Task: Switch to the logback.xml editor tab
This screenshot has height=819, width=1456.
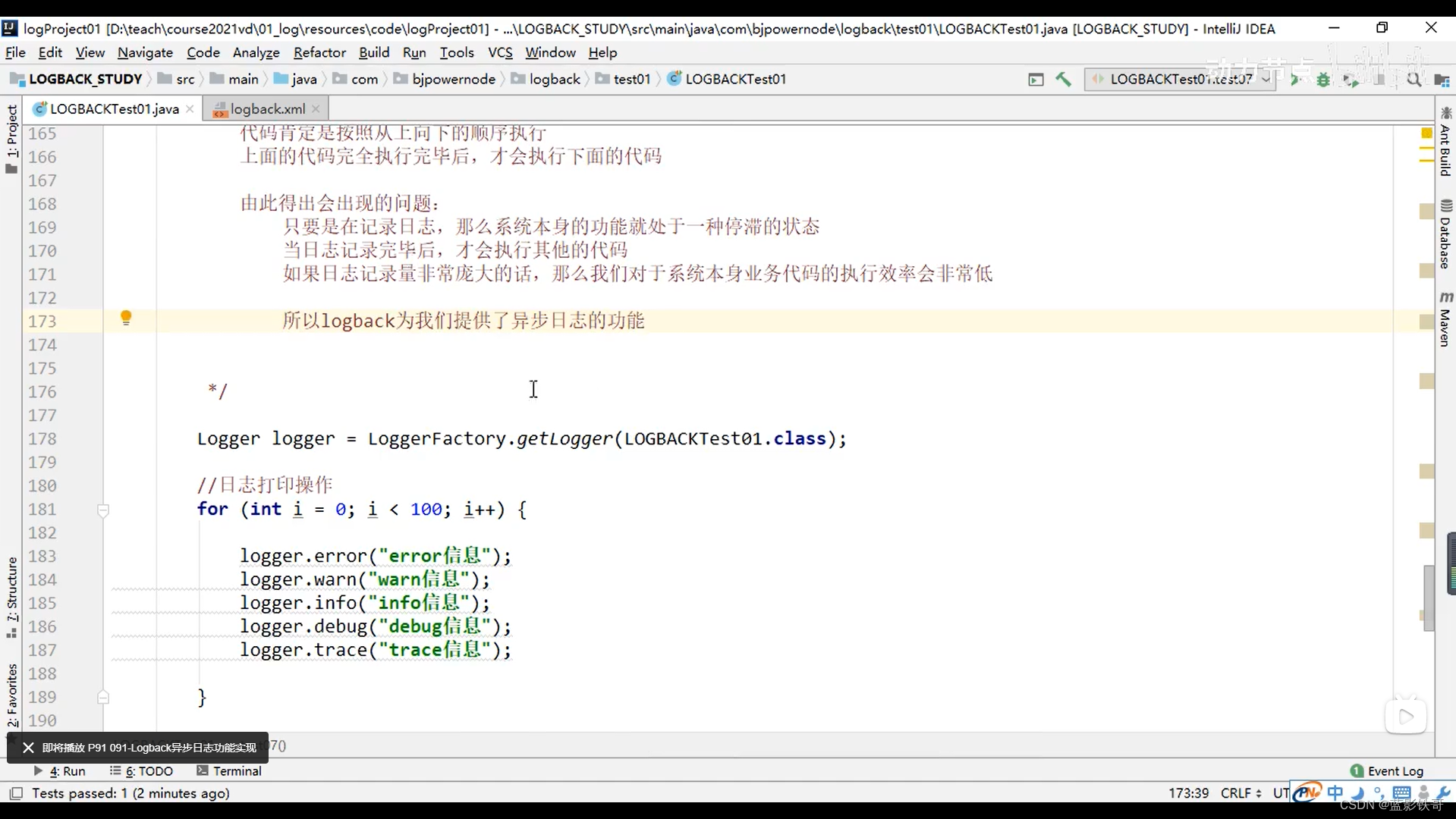Action: [x=267, y=109]
